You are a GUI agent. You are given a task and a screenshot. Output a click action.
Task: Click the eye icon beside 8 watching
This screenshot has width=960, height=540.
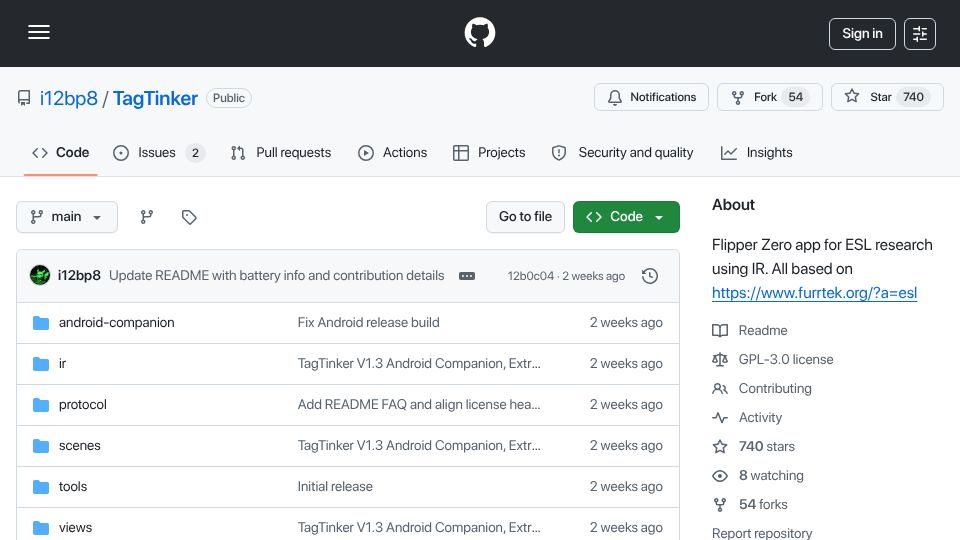pos(720,476)
